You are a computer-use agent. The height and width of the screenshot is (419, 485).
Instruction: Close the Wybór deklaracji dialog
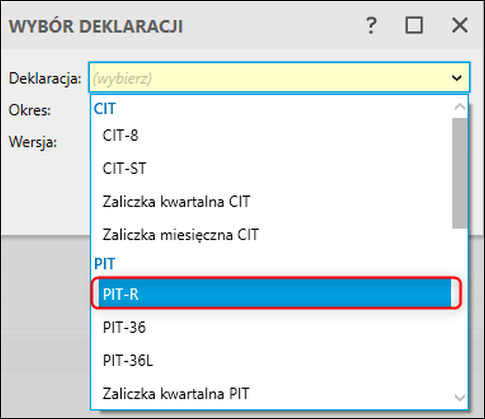(460, 25)
